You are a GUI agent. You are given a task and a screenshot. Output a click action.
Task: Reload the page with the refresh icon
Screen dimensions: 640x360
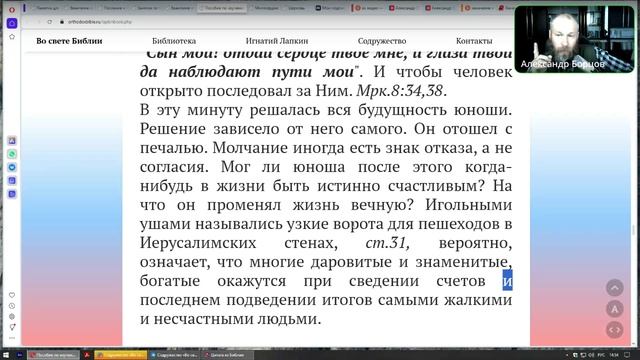[x=49, y=22]
